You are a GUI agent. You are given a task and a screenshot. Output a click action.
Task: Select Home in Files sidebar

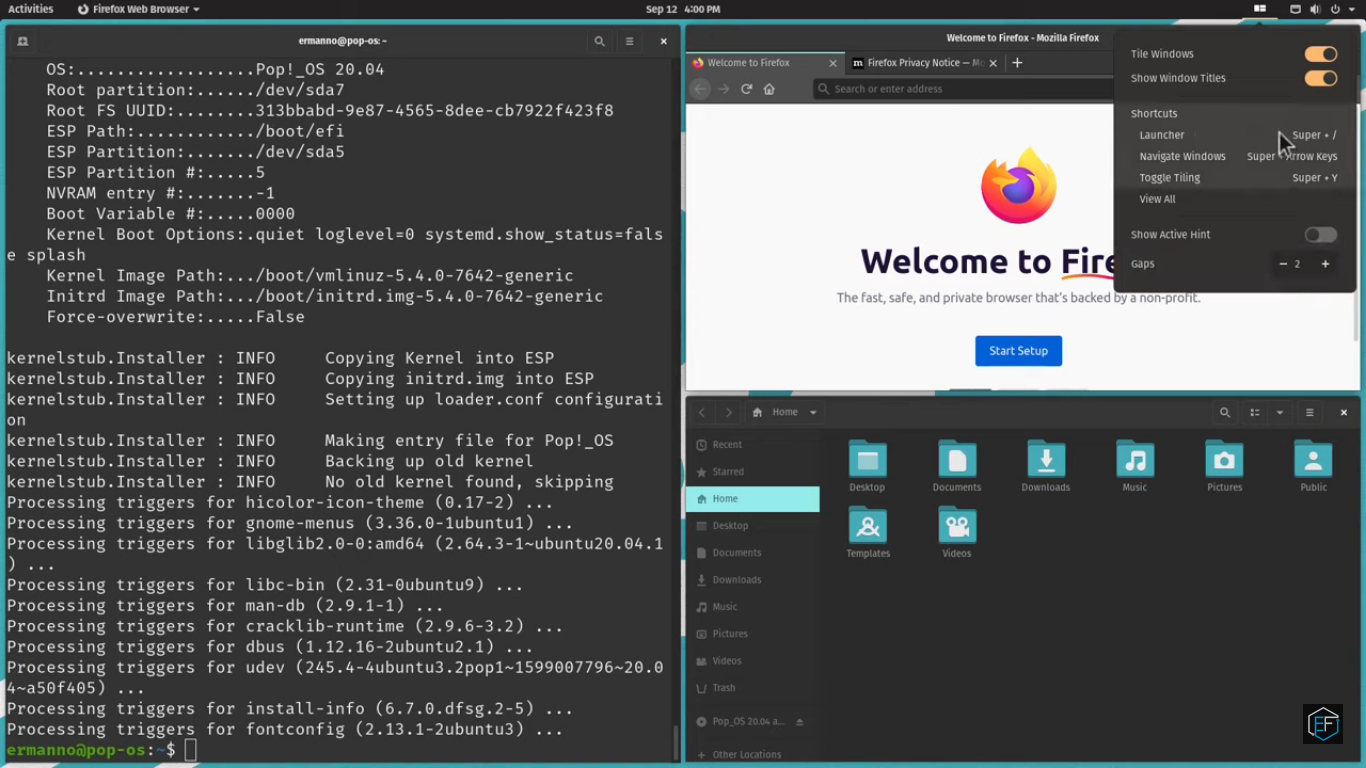752,498
